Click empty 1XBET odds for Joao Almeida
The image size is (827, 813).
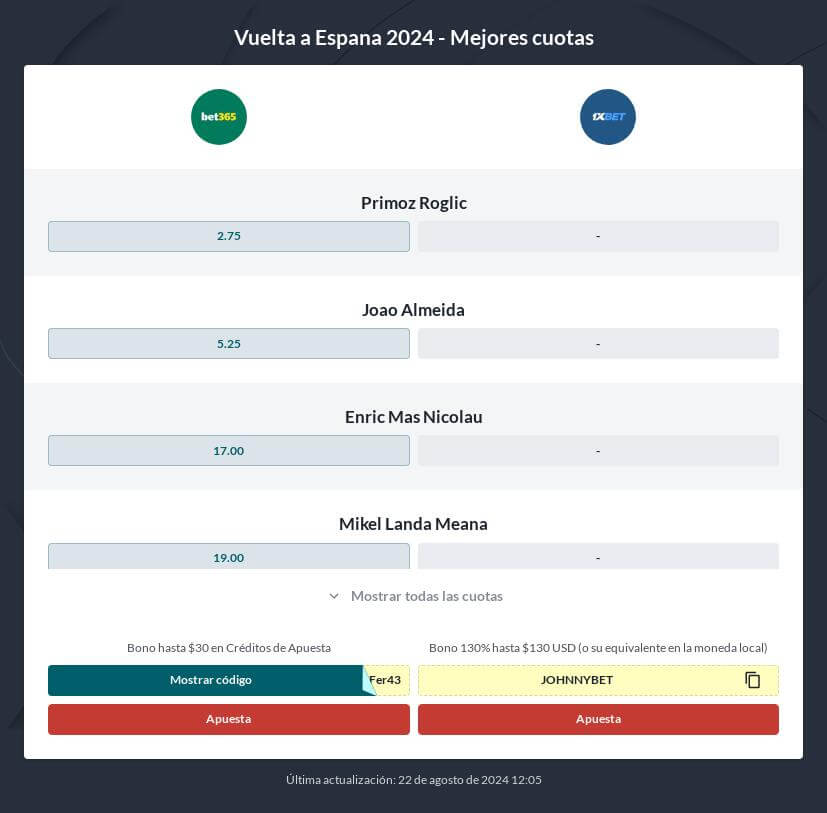(598, 343)
